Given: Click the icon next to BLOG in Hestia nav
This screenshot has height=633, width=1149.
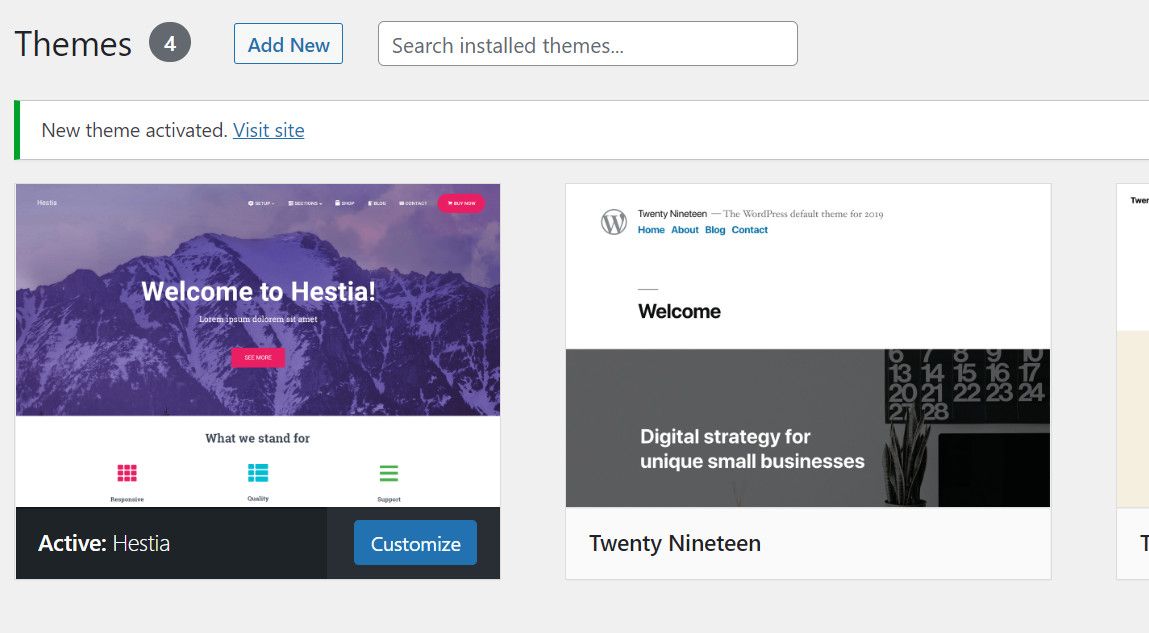Looking at the screenshot, I should coord(369,202).
